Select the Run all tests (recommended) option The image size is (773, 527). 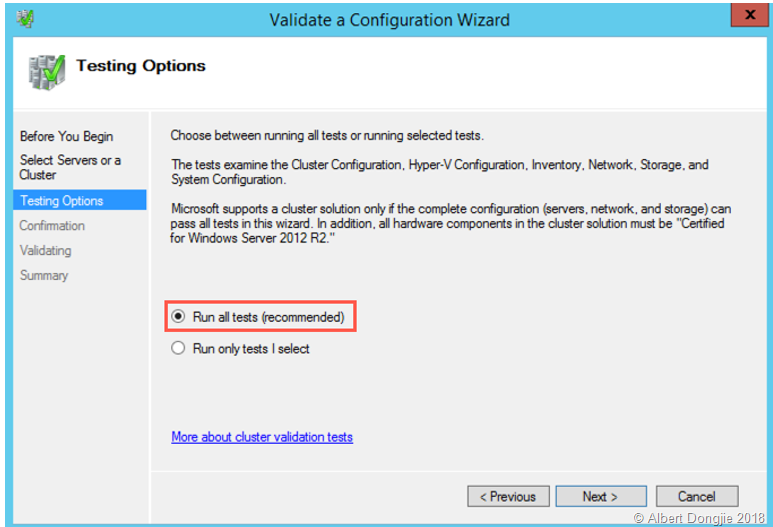(179, 317)
